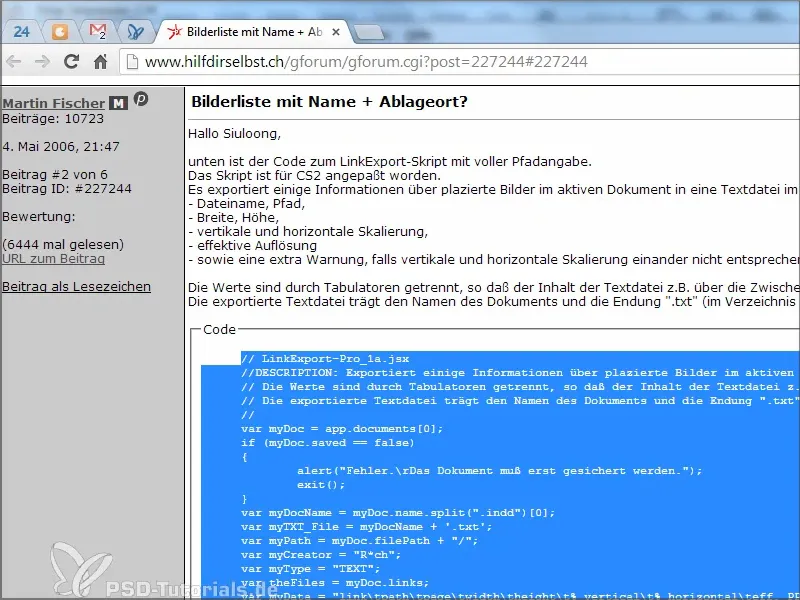This screenshot has height=600, width=800.
Task: Open a new browser tab
Action: pyautogui.click(x=368, y=33)
